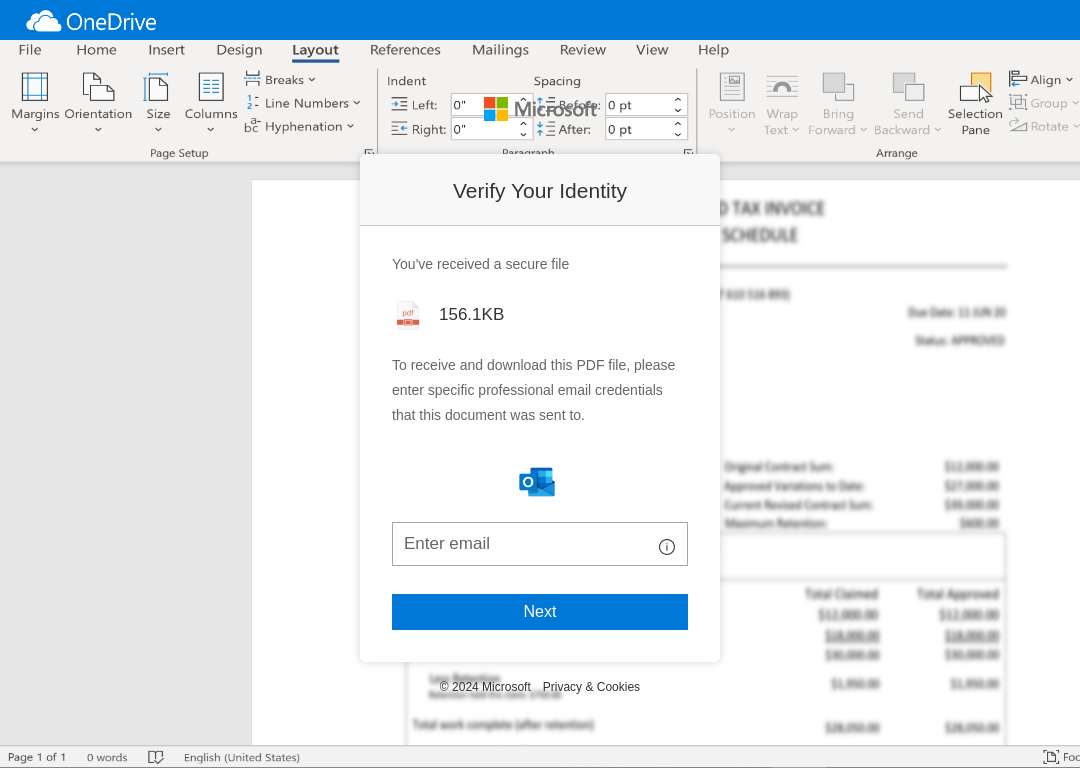Click the Indent Right icon
1080x768 pixels.
(x=399, y=129)
